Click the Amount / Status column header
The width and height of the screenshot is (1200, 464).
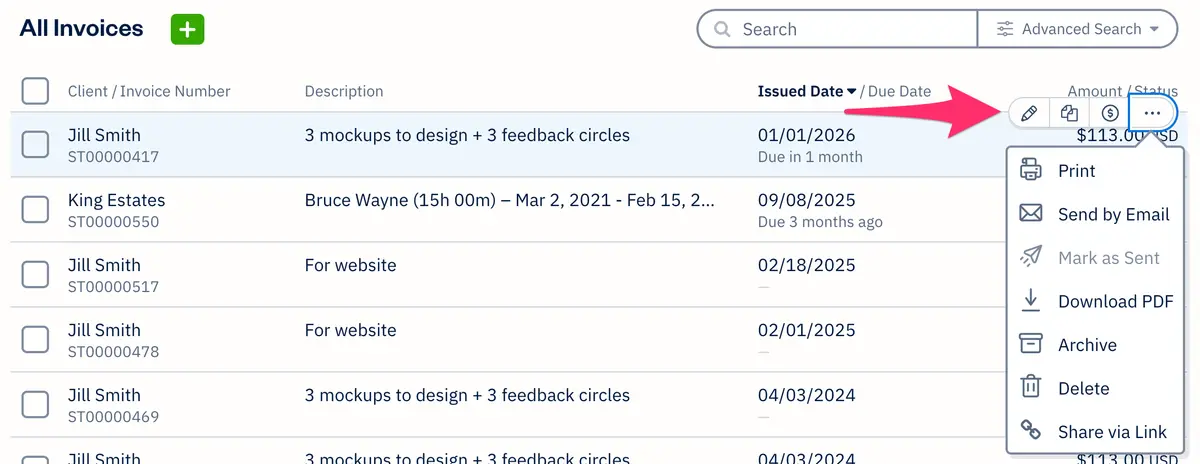(x=1122, y=91)
